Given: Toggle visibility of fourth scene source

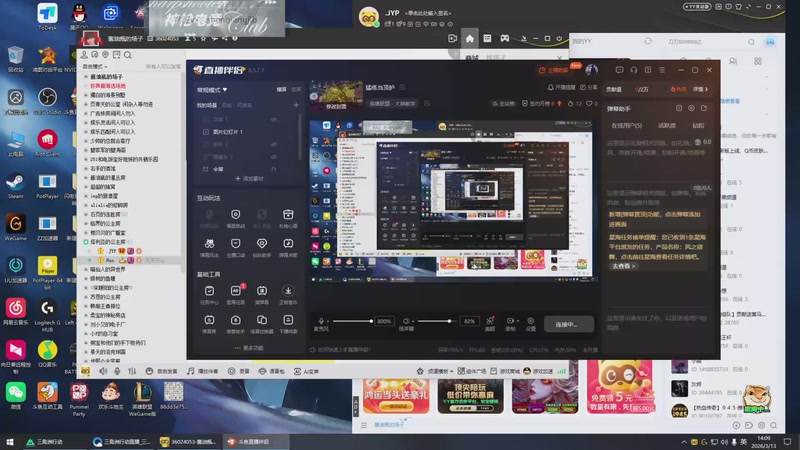Looking at the screenshot, I should point(274,157).
